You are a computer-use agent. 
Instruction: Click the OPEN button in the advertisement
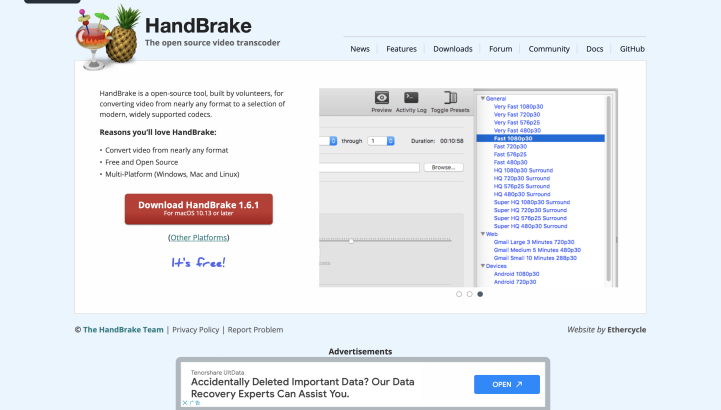(506, 384)
